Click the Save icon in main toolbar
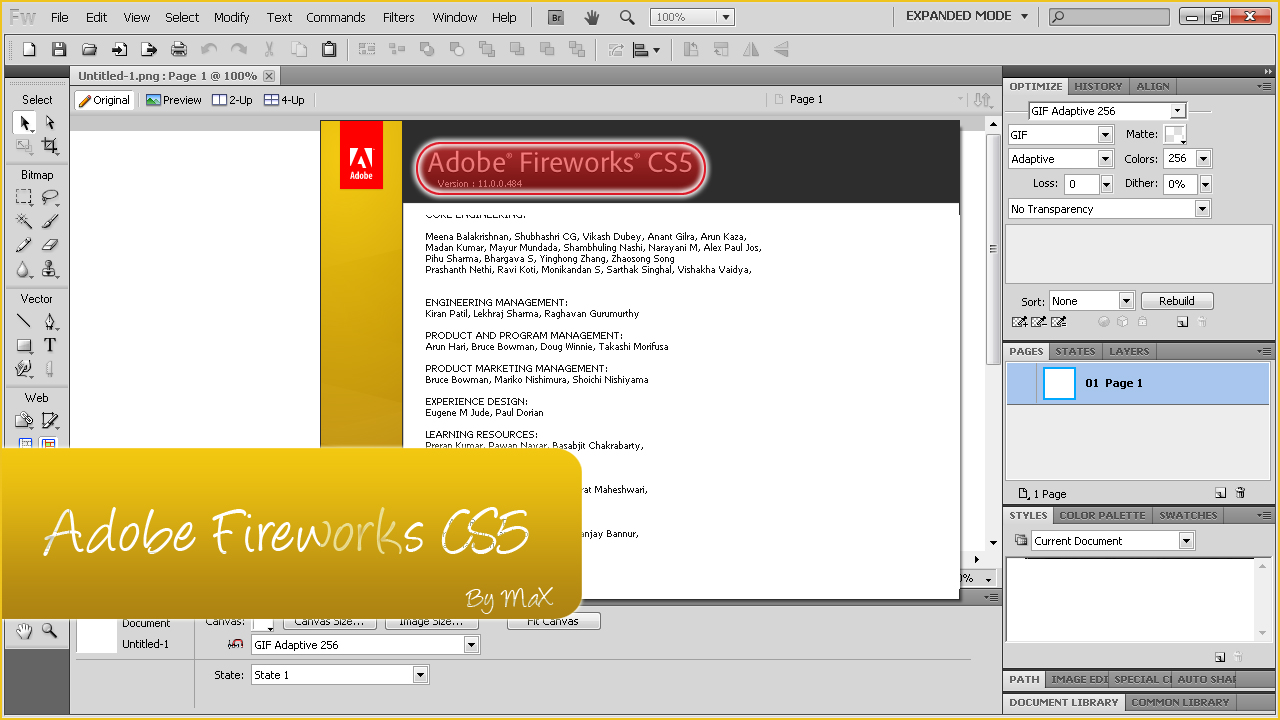The width and height of the screenshot is (1280, 720). (x=59, y=49)
